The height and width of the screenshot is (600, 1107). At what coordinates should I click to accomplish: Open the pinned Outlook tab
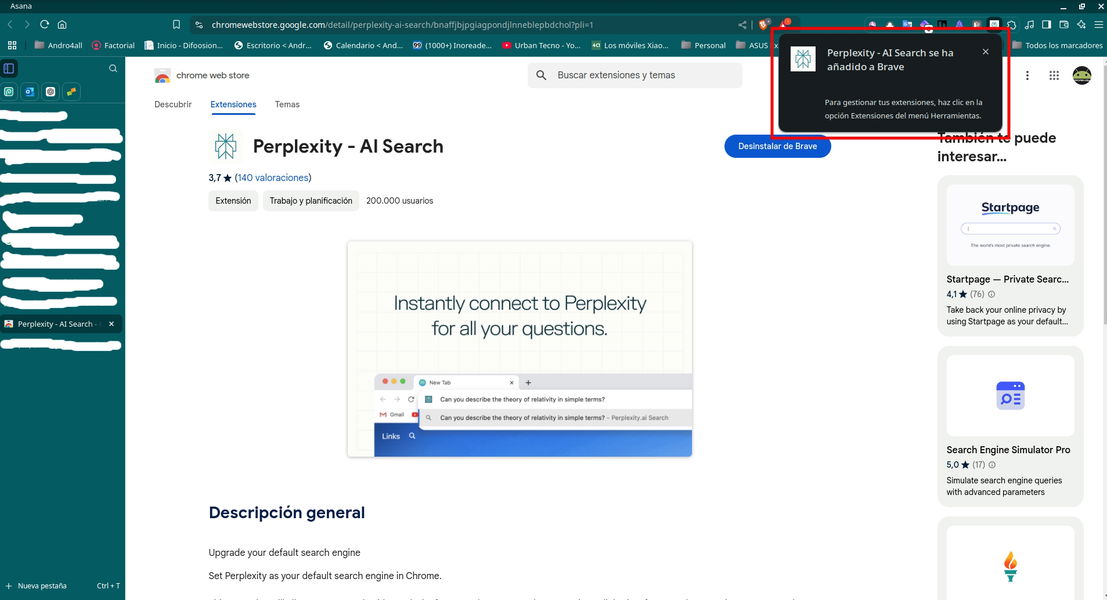coord(30,92)
